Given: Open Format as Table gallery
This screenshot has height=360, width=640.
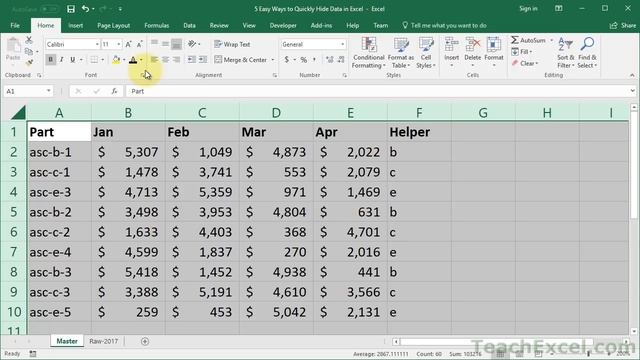Looking at the screenshot, I should [401, 53].
